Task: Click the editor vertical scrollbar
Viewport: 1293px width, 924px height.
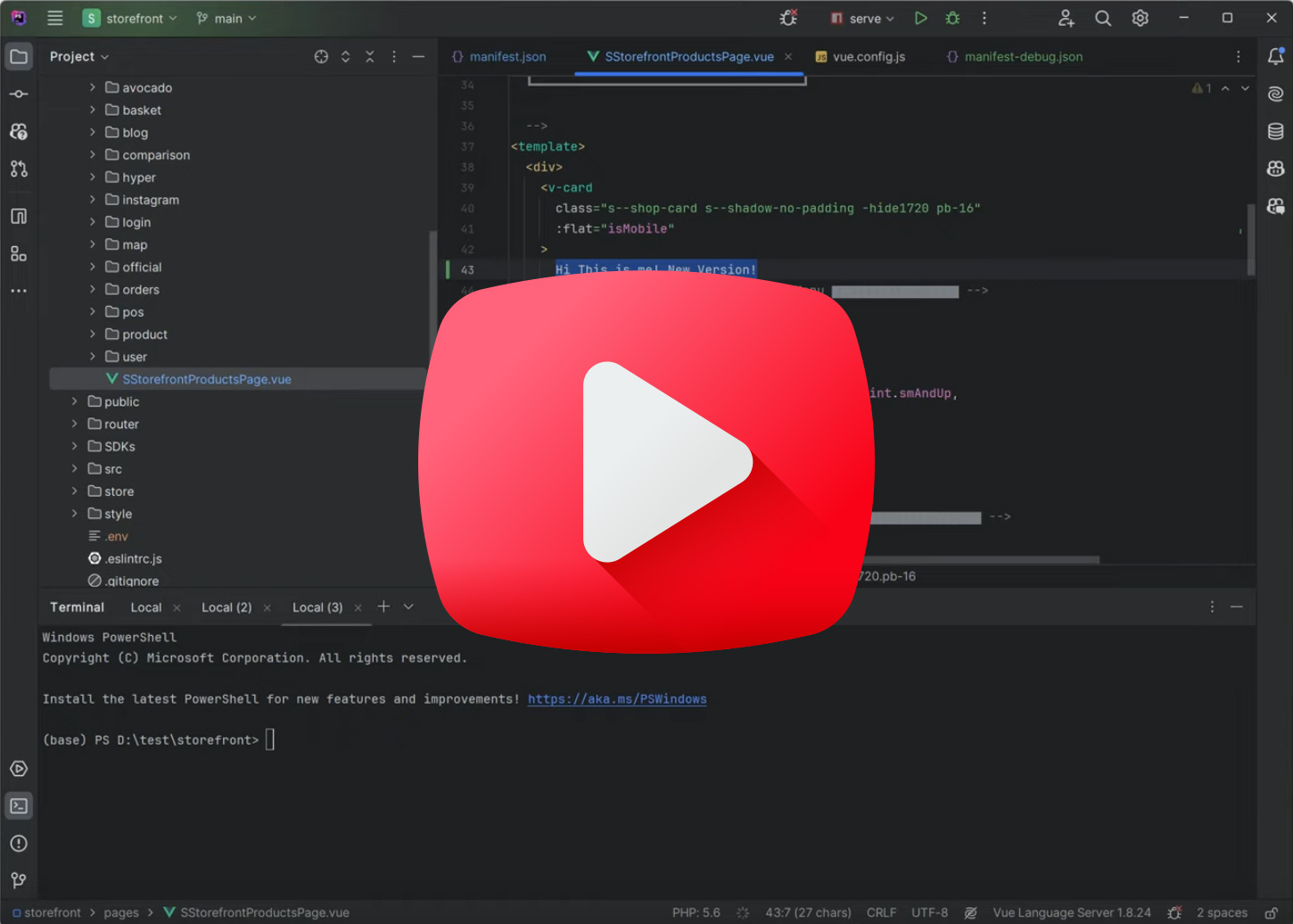Action: [1250, 239]
